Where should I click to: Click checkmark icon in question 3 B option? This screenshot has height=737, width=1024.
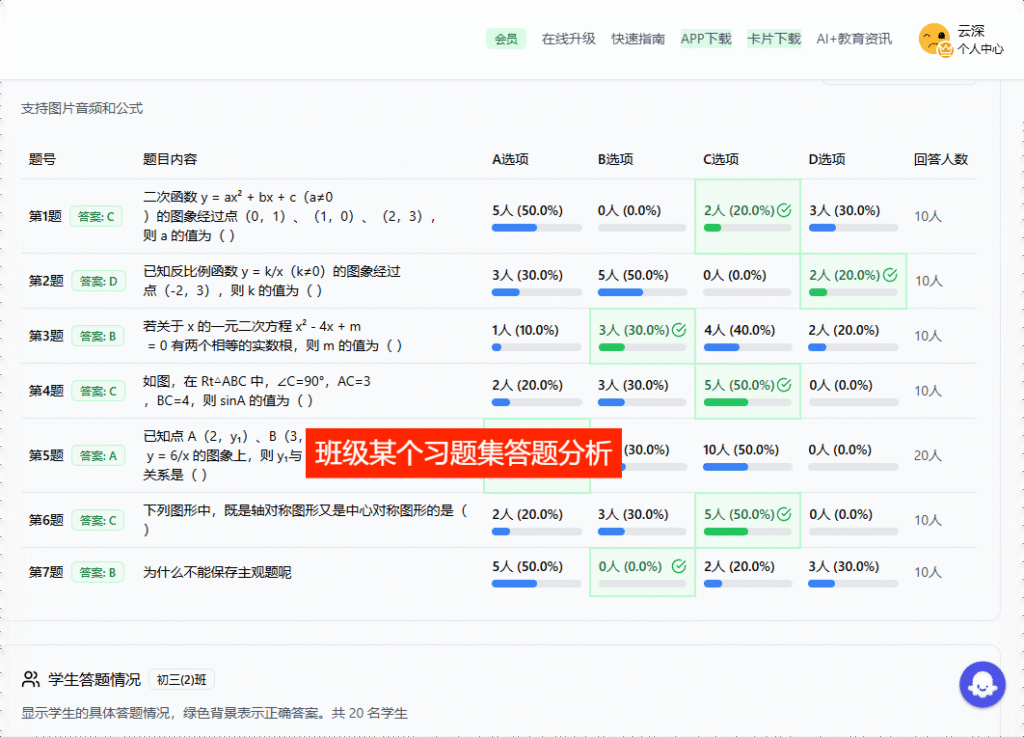(679, 330)
